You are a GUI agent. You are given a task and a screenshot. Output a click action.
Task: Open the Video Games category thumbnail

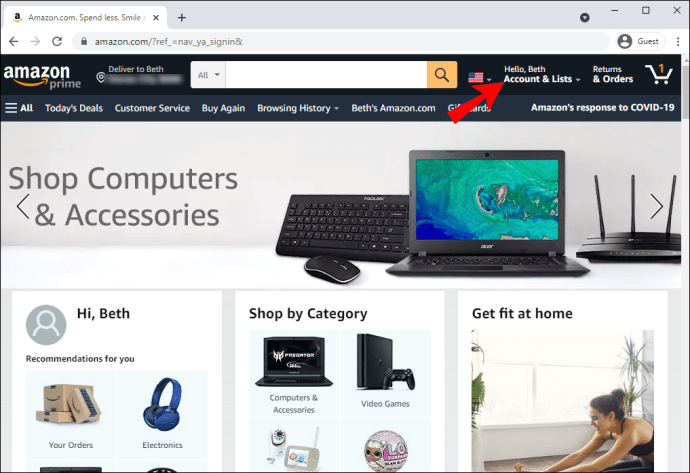point(385,373)
